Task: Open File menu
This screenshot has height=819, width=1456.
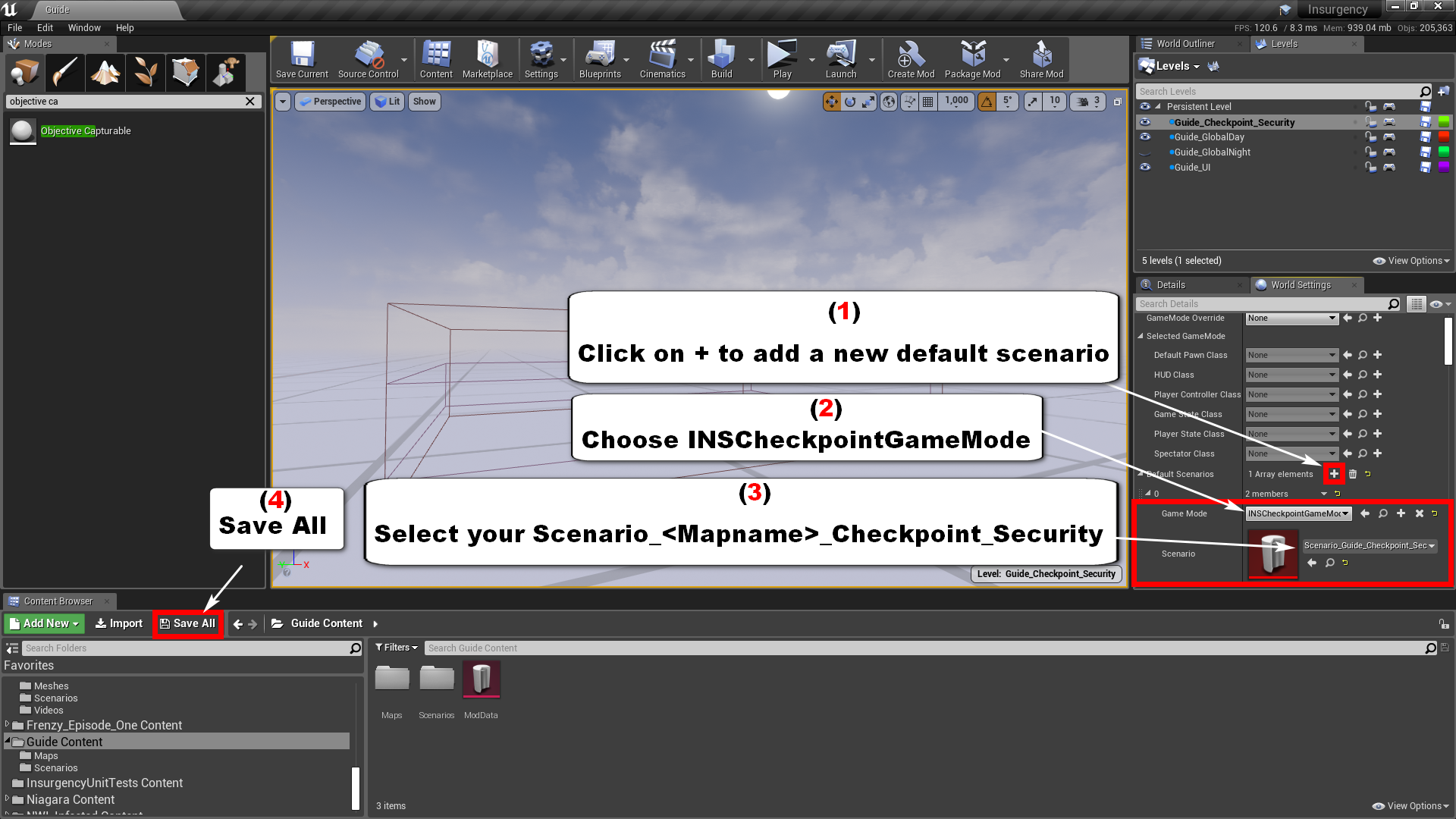Action: 14,27
